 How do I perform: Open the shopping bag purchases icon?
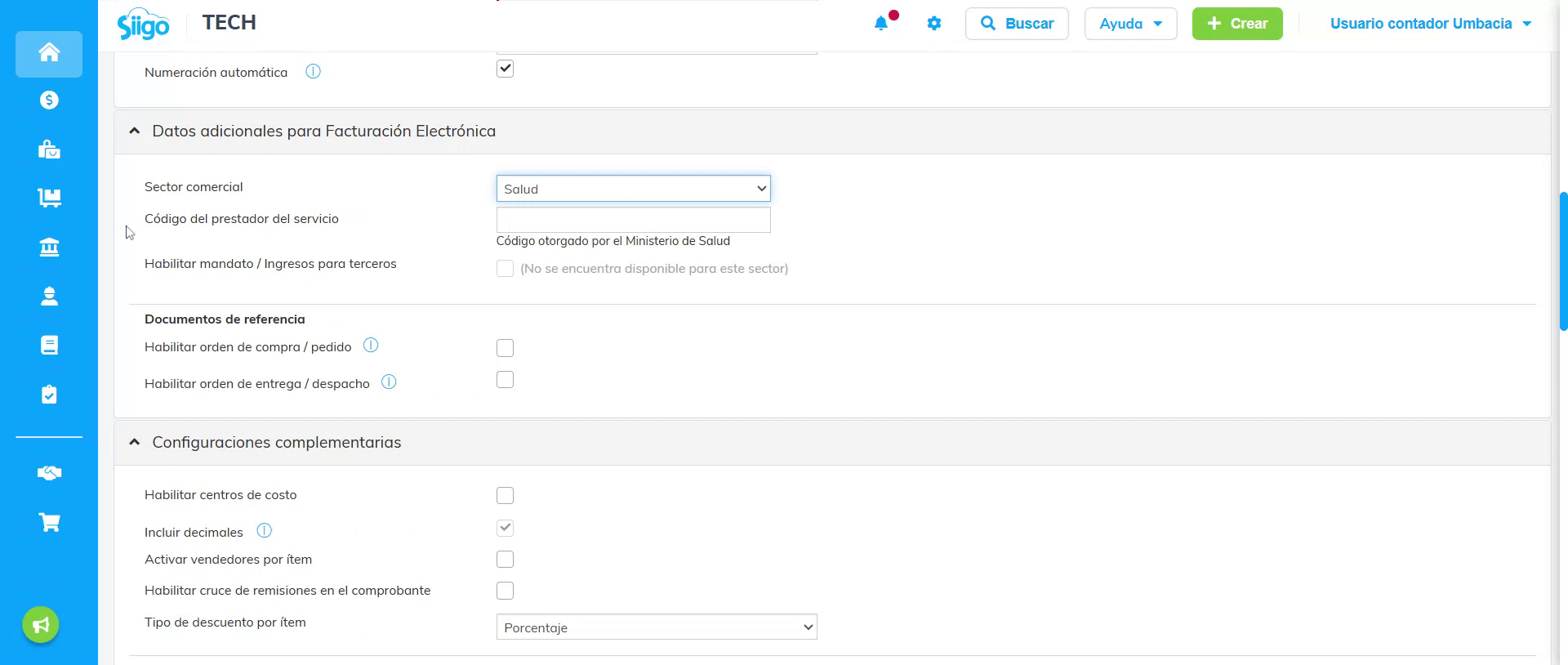[x=49, y=150]
